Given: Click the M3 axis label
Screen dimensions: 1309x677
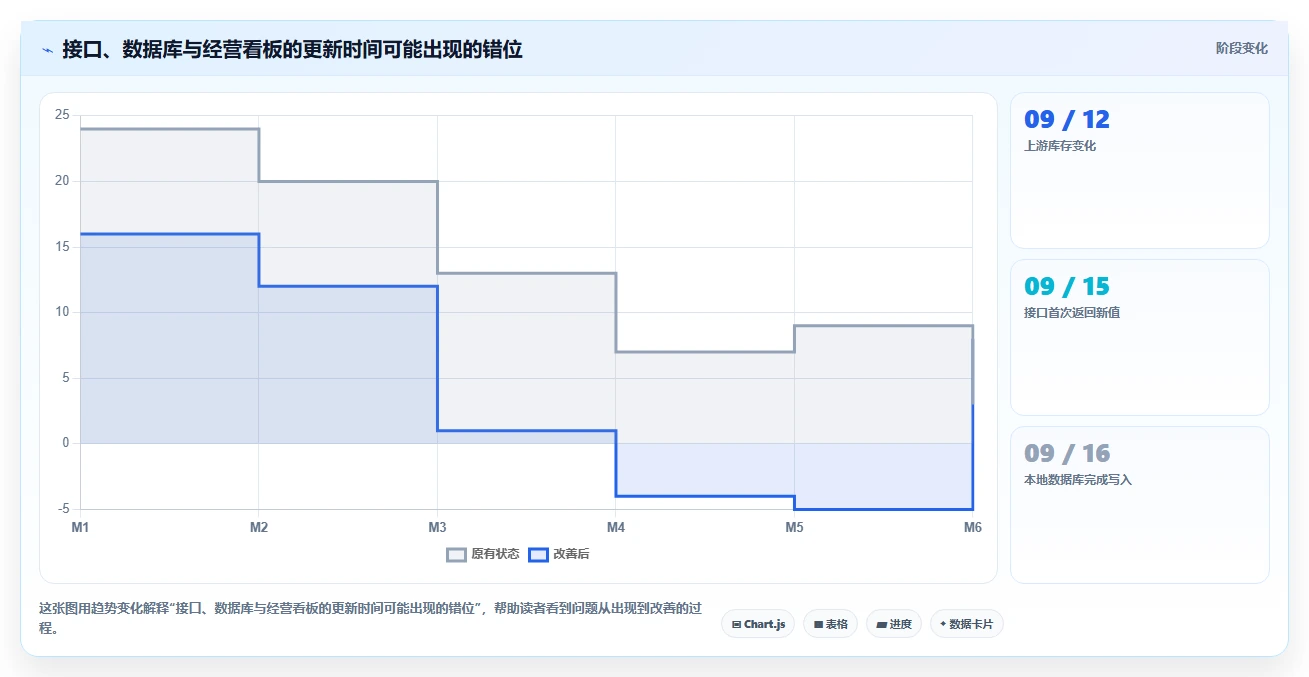Looking at the screenshot, I should pyautogui.click(x=437, y=527).
